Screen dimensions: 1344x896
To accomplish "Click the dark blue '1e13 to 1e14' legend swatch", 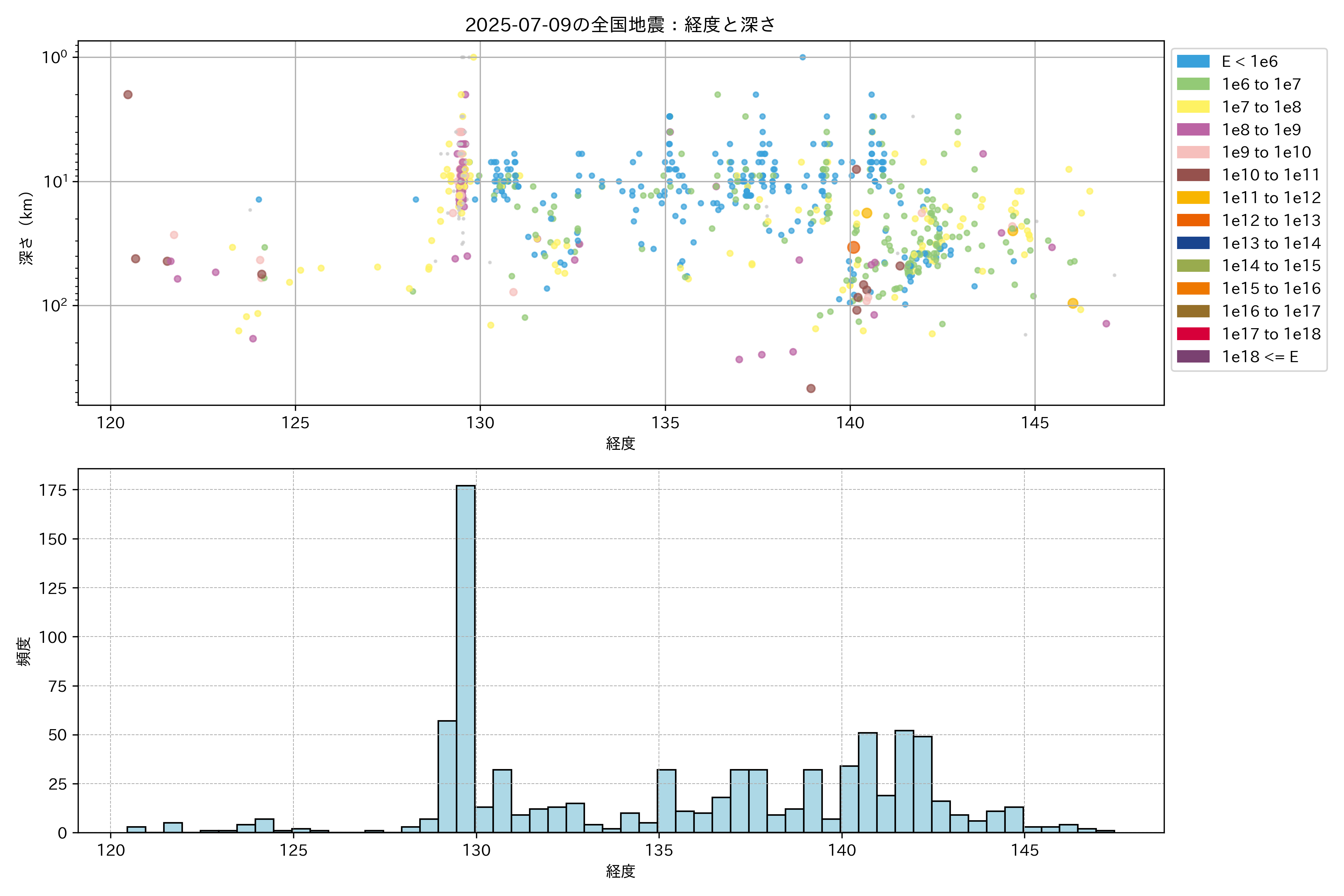I will [1193, 243].
